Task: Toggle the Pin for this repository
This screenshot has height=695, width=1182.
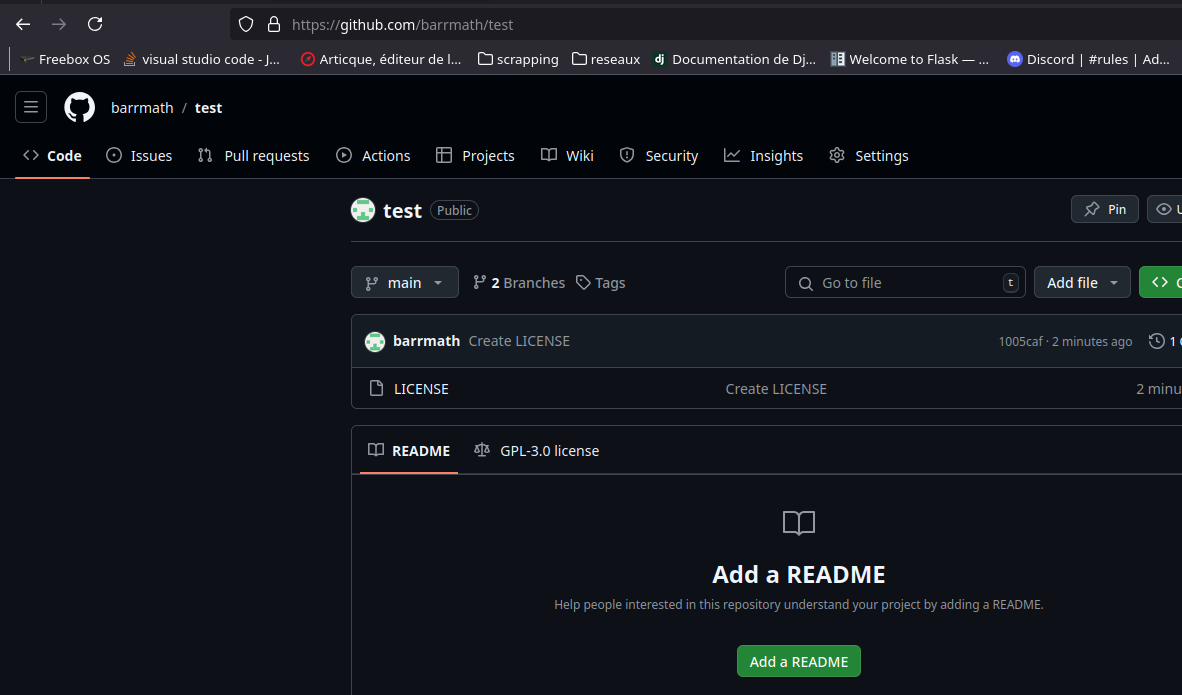Action: [x=1104, y=209]
